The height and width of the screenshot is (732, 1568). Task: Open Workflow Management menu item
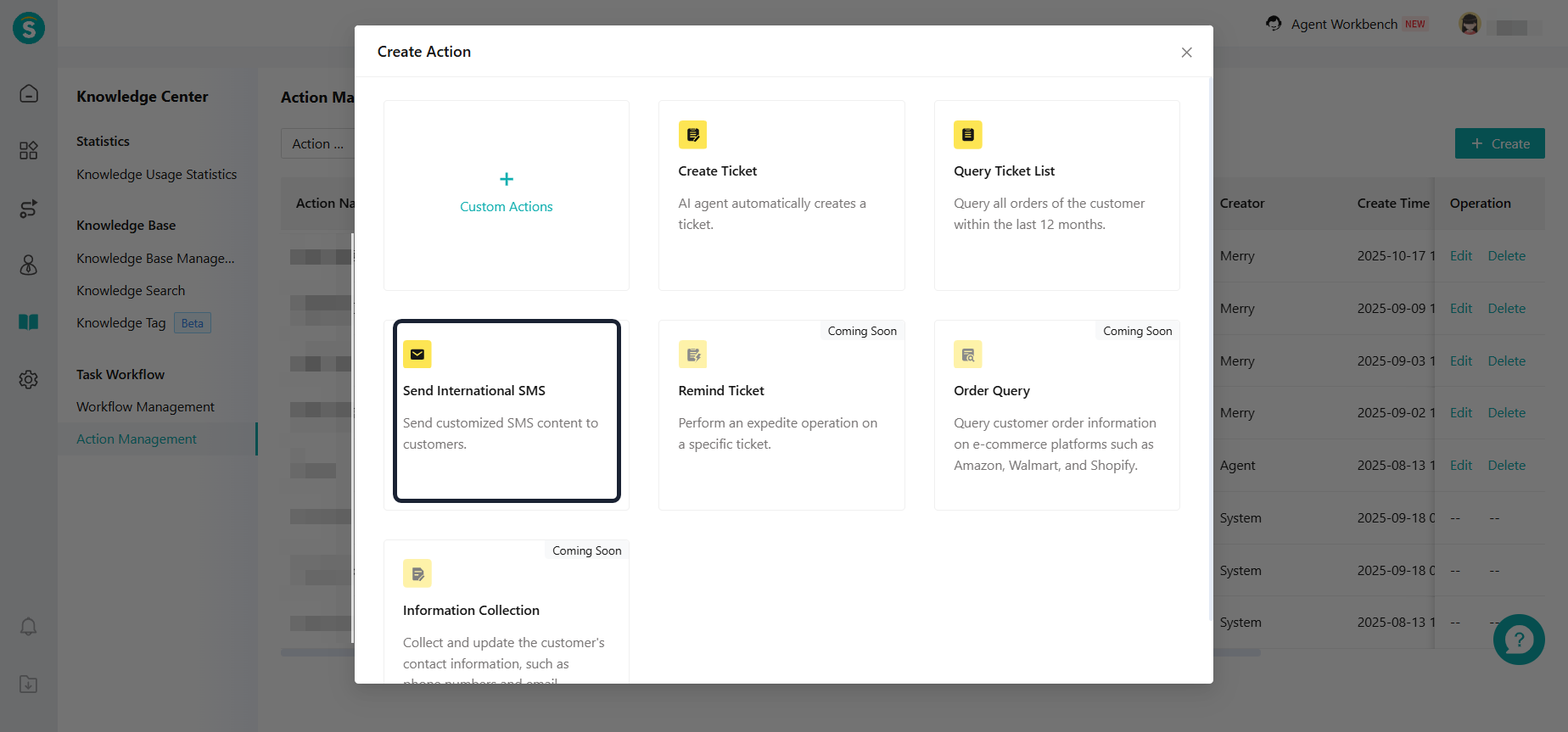145,407
